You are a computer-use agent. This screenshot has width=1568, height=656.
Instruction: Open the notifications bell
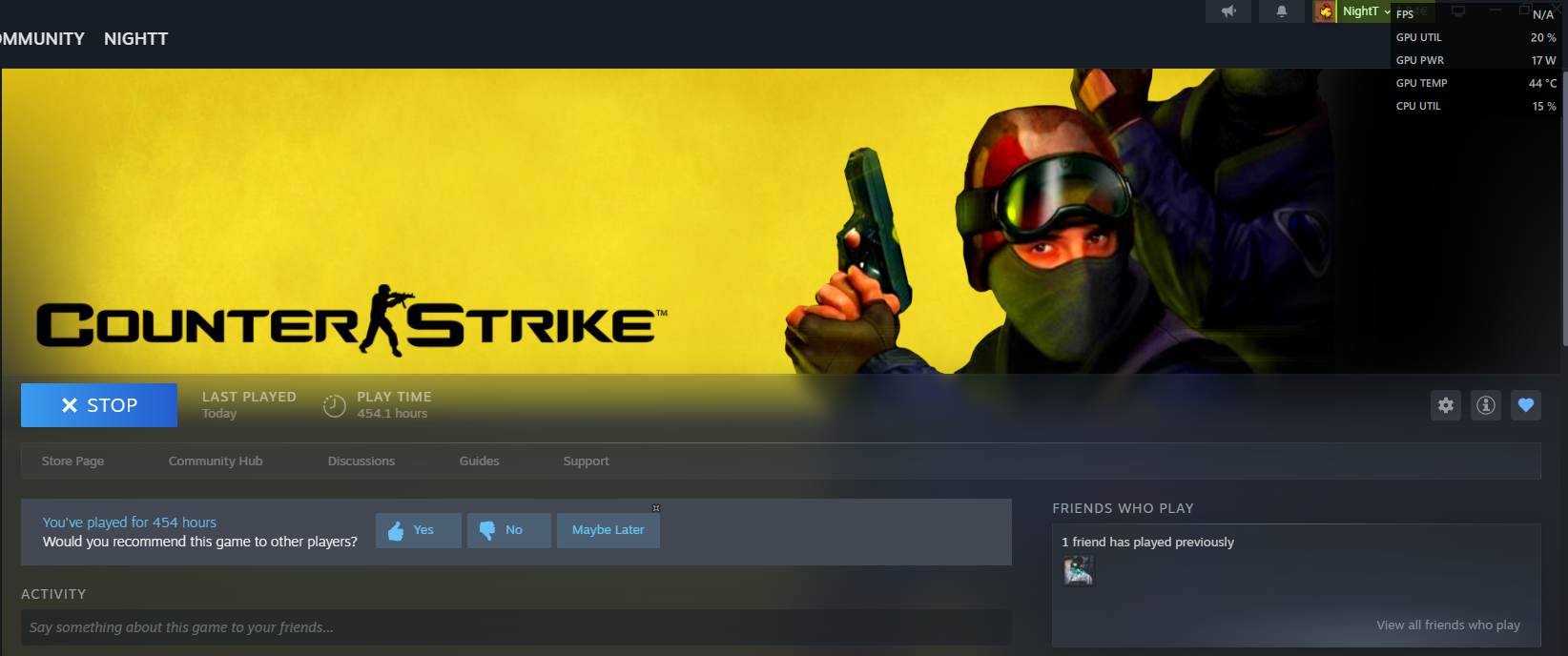[1282, 11]
